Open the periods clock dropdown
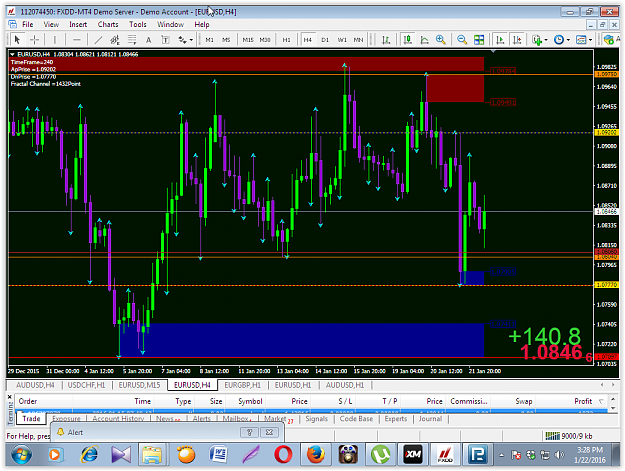This screenshot has width=625, height=471. [x=562, y=39]
